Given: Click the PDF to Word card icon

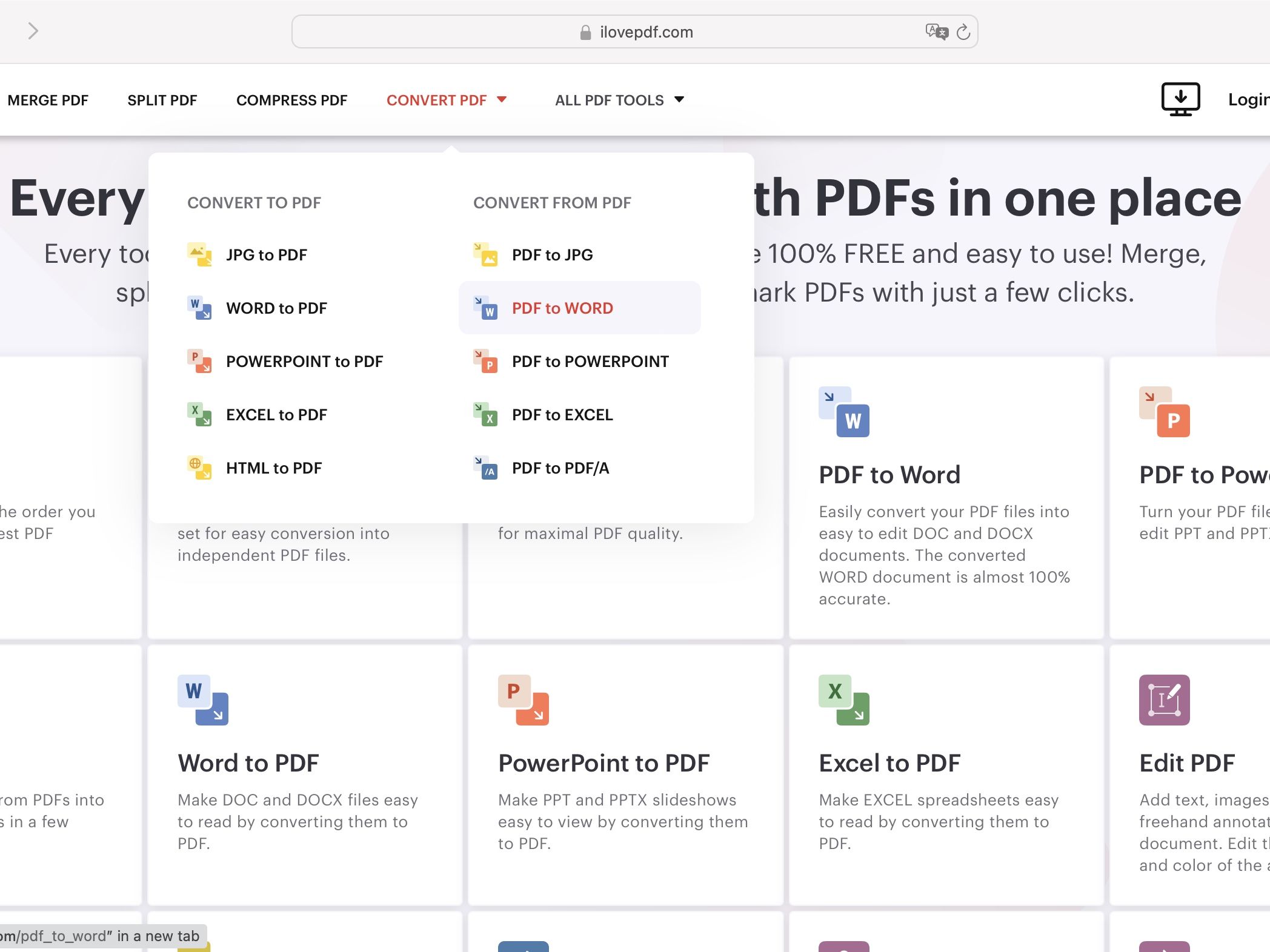Looking at the screenshot, I should tap(843, 412).
